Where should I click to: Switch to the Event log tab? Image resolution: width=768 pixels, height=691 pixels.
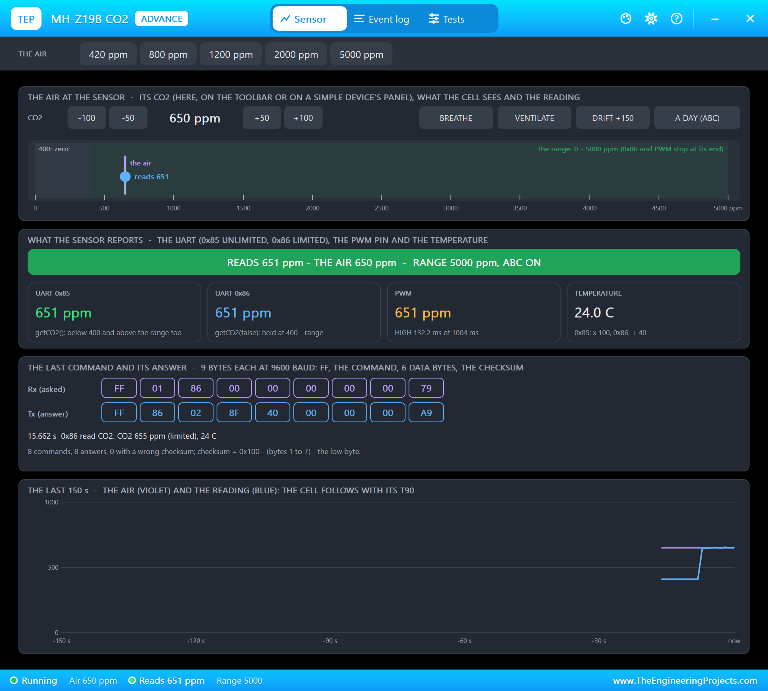382,19
